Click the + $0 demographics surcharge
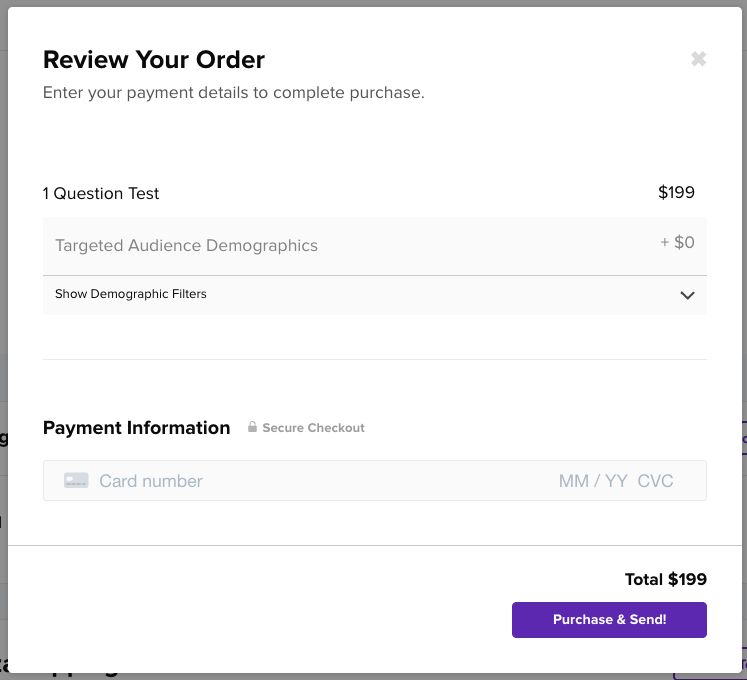The image size is (747, 680). (x=677, y=242)
